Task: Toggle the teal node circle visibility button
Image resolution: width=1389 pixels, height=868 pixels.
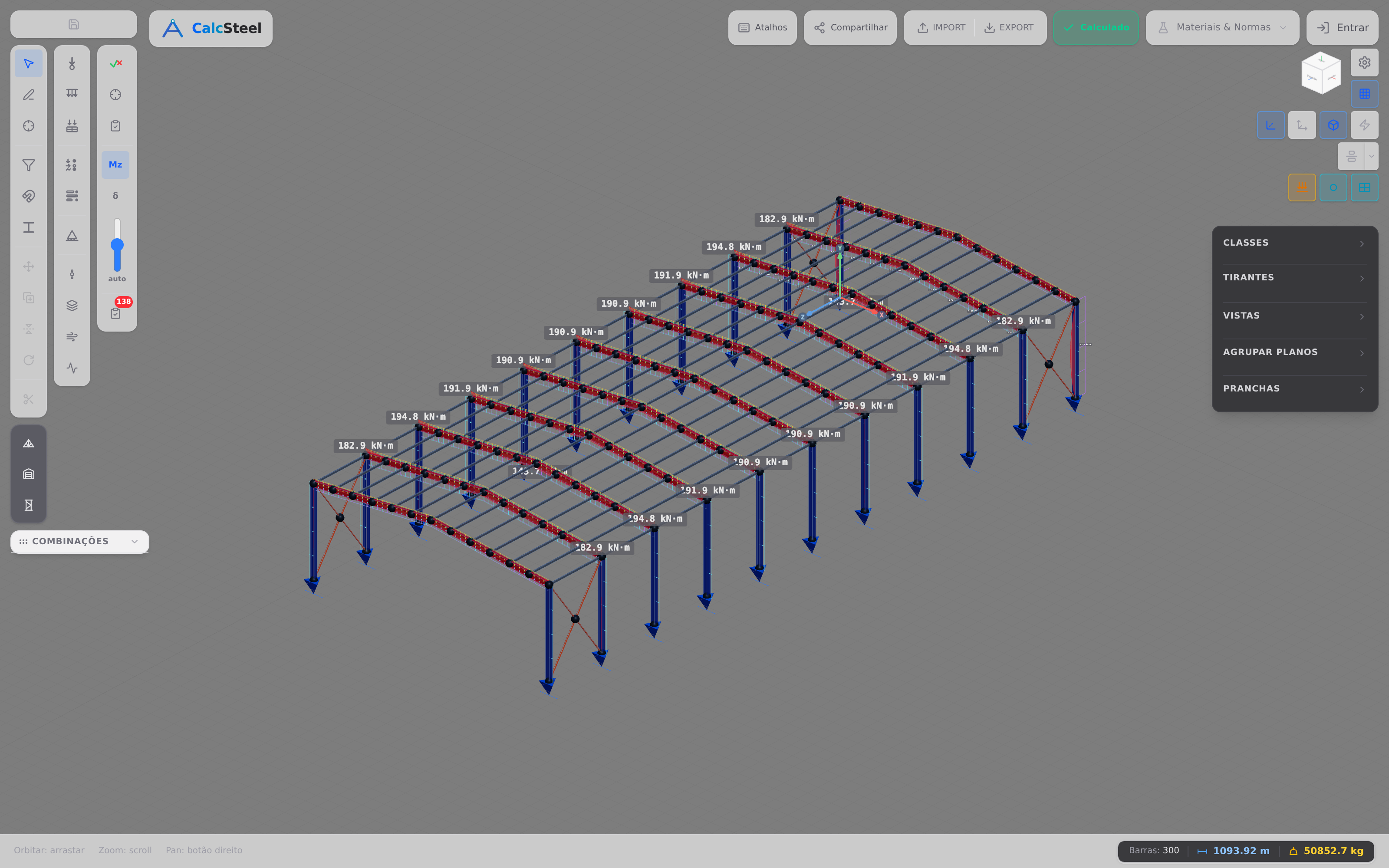Action: point(1333,188)
